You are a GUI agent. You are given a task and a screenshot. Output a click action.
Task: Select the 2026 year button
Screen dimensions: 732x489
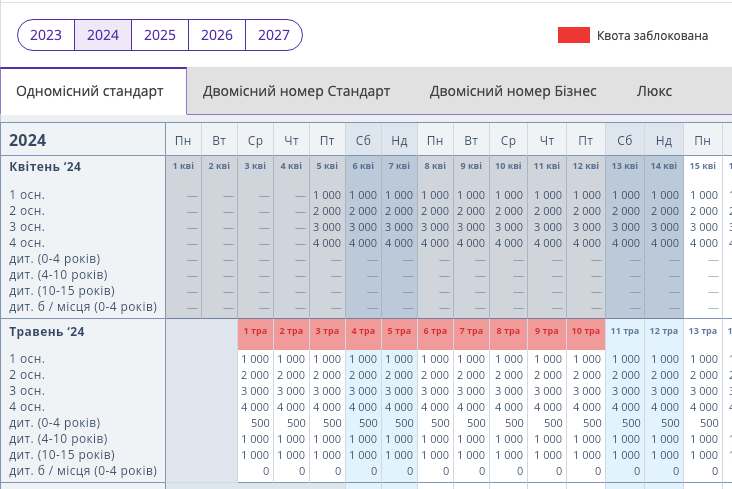(217, 35)
